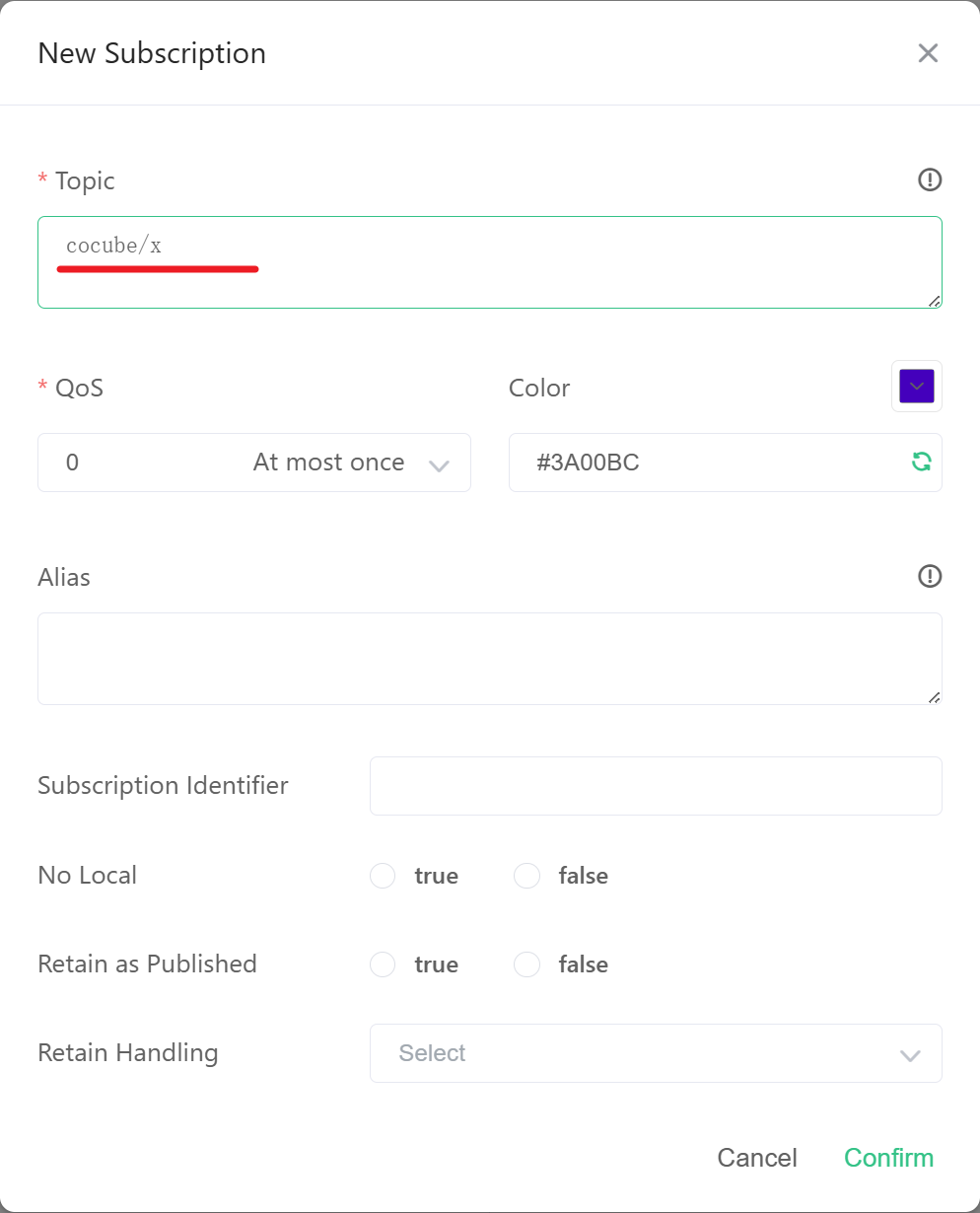The image size is (980, 1213).
Task: Cancel the new subscription
Action: point(757,1158)
